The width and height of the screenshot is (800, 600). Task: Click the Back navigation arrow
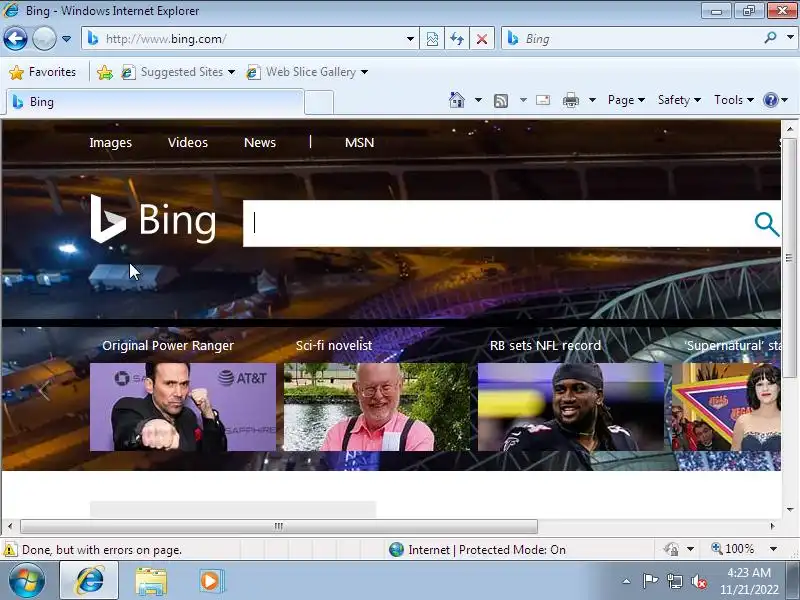(x=15, y=39)
